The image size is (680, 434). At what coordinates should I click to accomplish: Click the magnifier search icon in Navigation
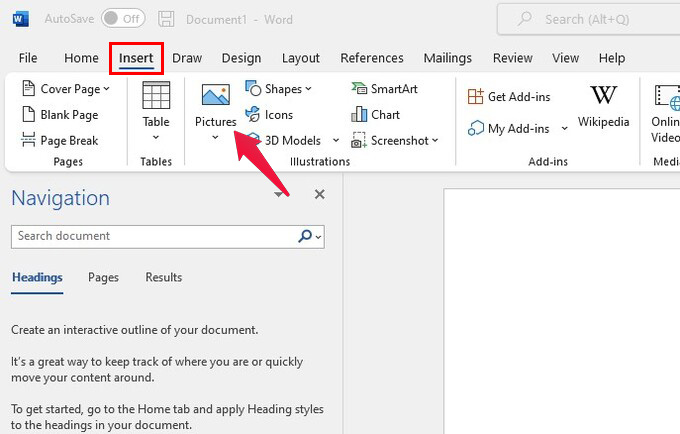coord(305,236)
